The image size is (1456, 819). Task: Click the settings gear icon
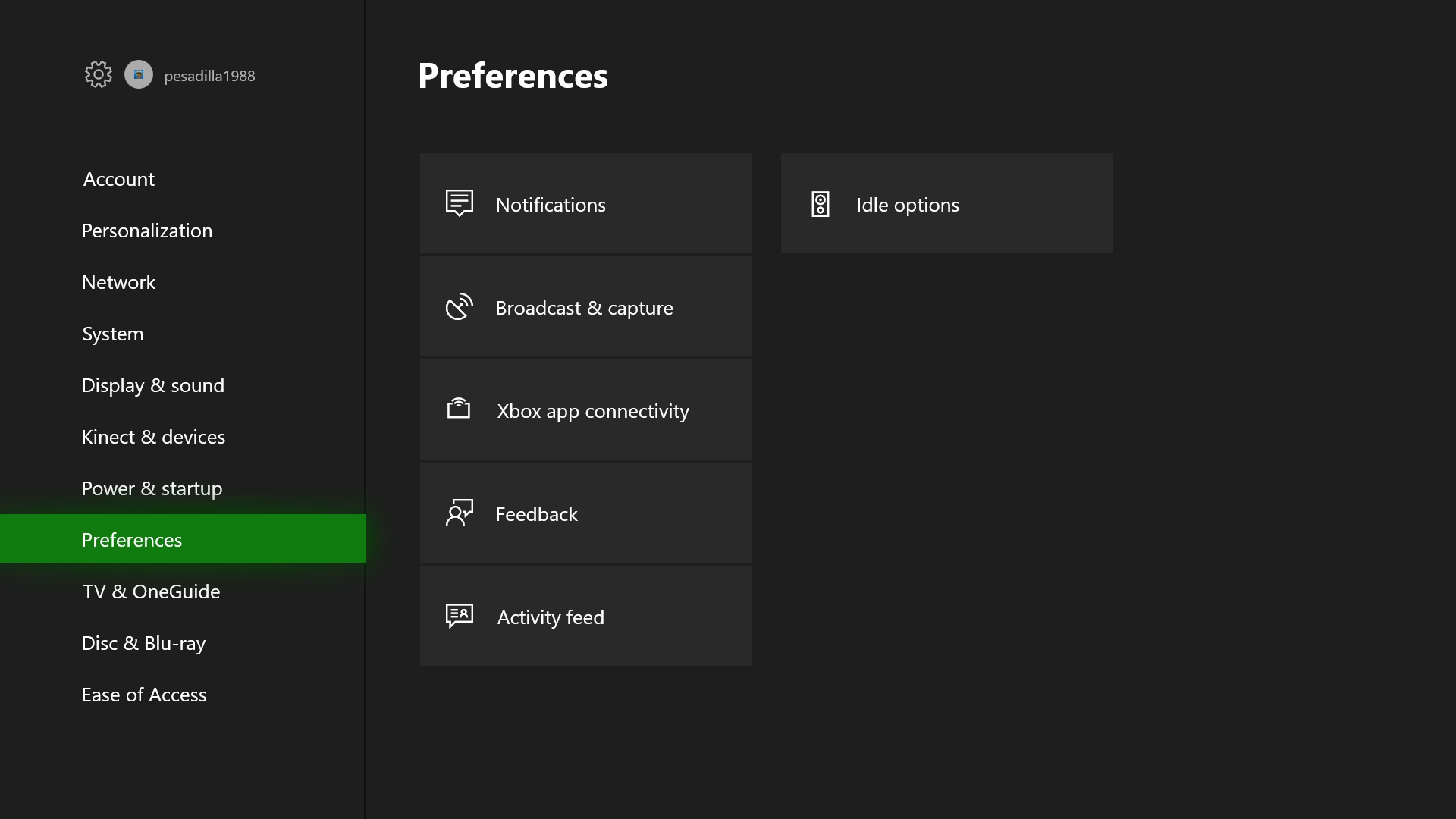[x=99, y=74]
